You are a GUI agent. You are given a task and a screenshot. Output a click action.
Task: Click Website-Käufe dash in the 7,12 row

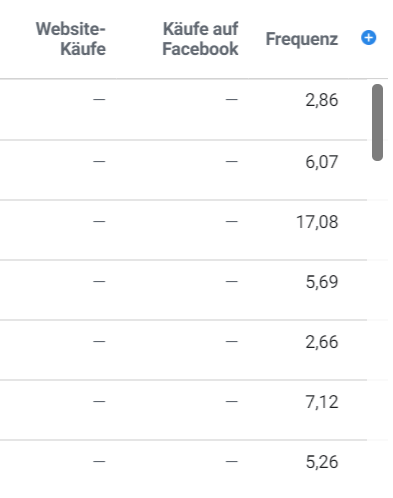[x=99, y=401]
